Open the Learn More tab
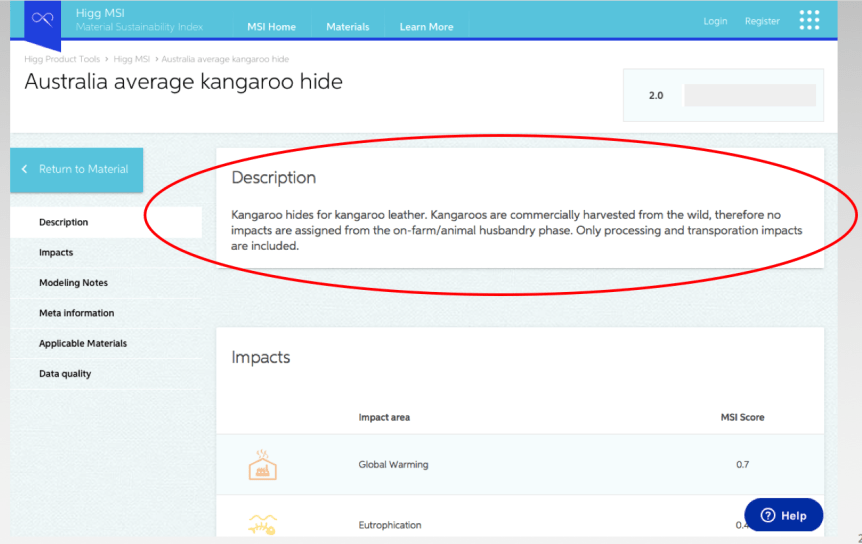The image size is (862, 544). click(x=426, y=27)
